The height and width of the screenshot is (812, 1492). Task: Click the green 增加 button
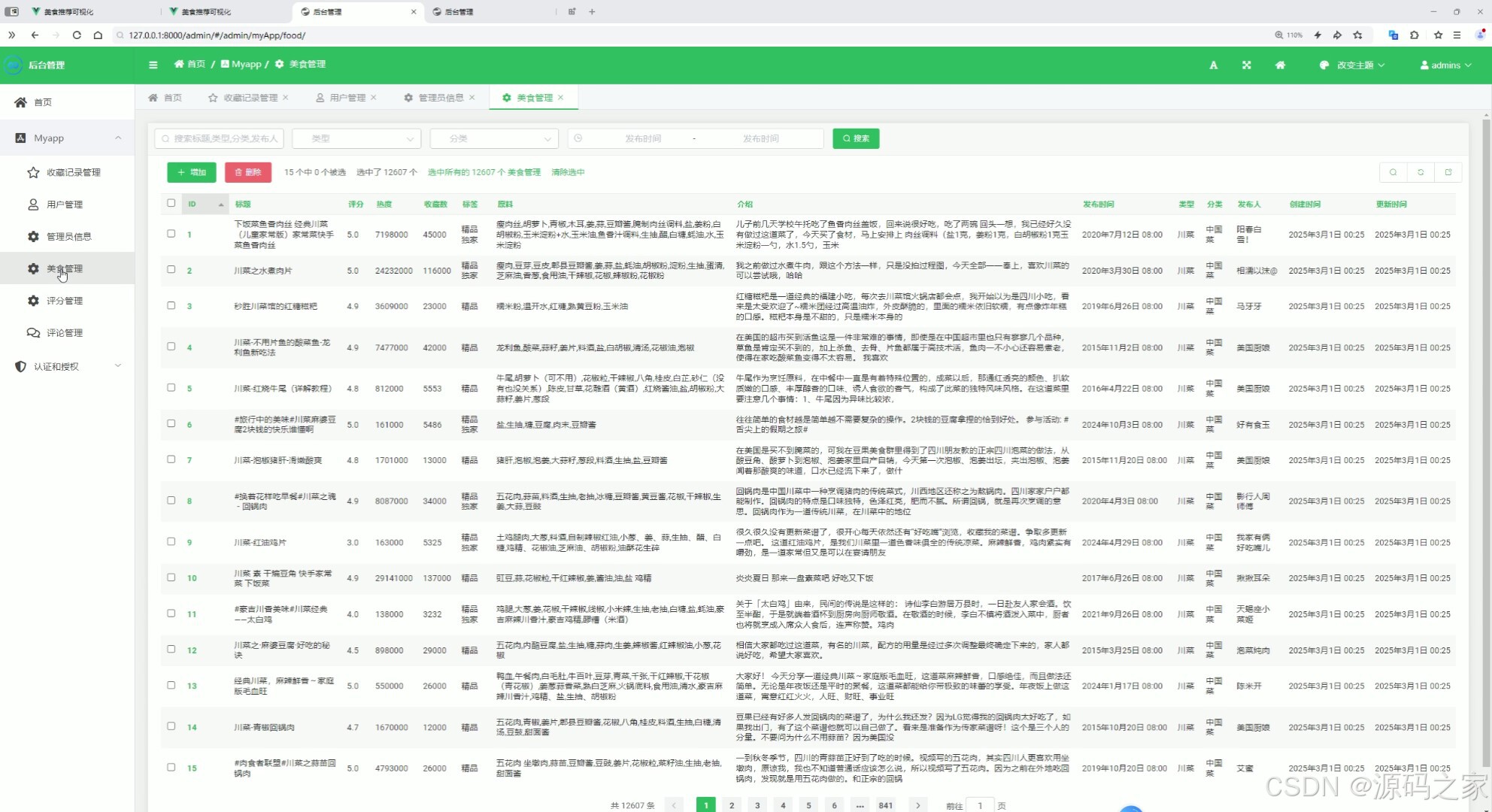point(192,172)
